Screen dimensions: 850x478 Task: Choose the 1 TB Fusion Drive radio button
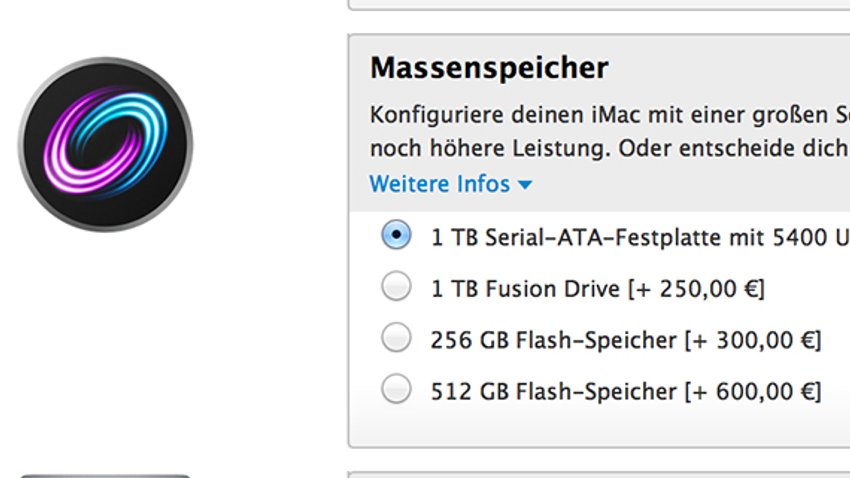396,286
